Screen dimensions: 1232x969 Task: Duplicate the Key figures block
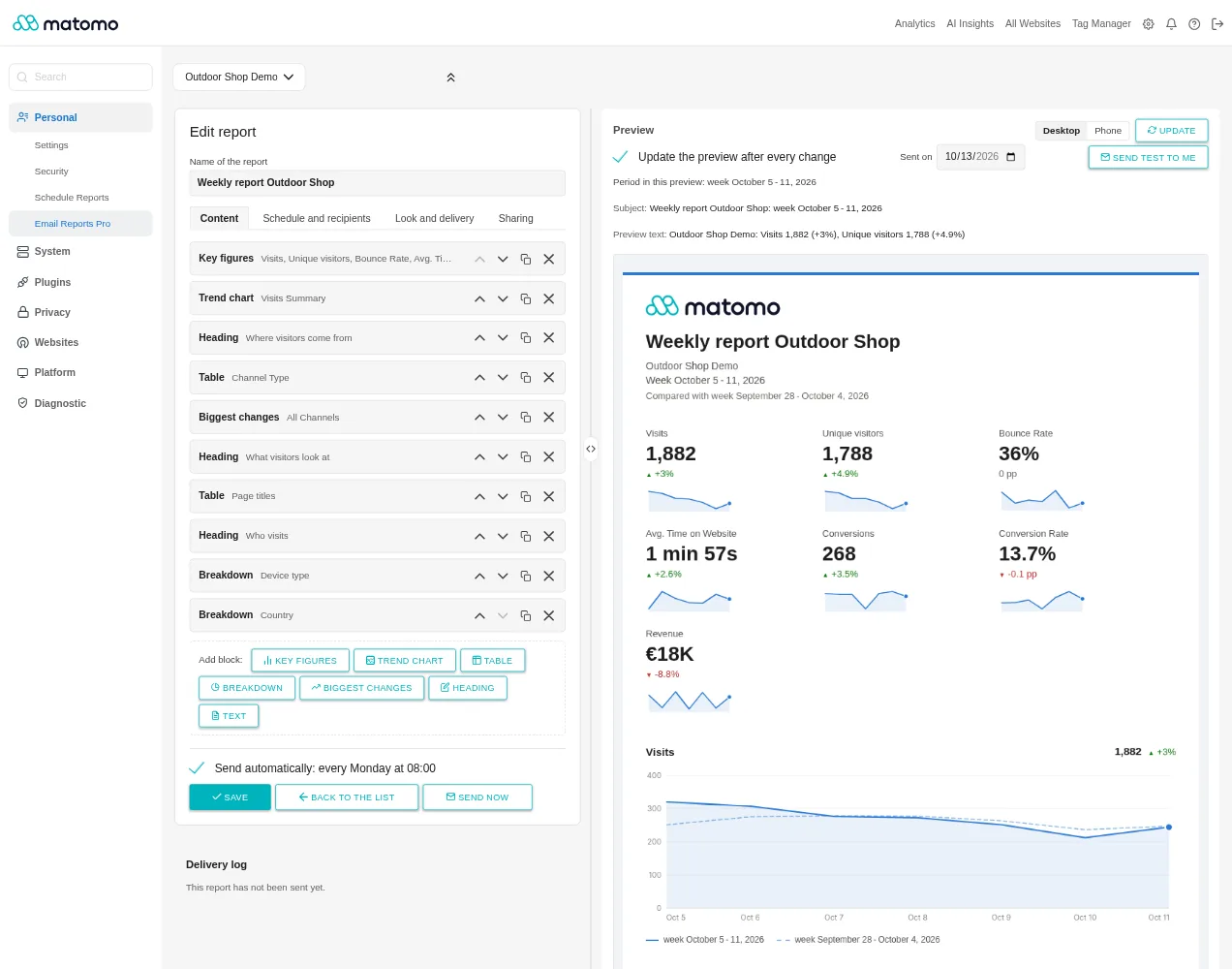tap(526, 259)
